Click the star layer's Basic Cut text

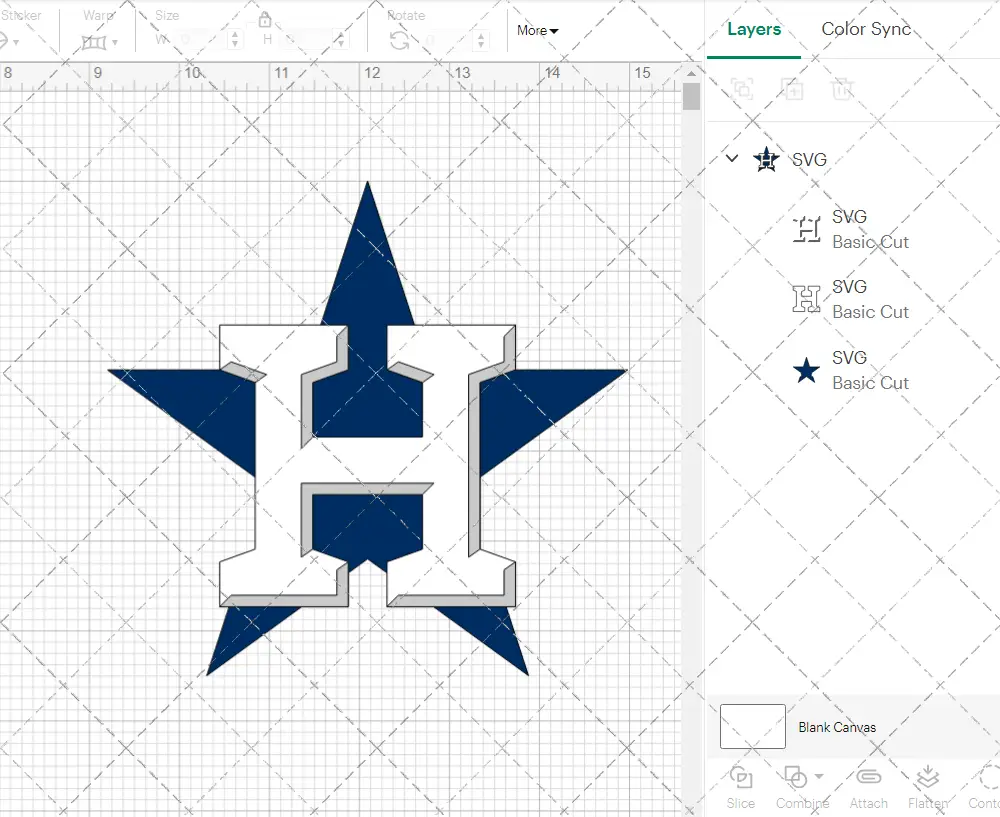pos(871,383)
